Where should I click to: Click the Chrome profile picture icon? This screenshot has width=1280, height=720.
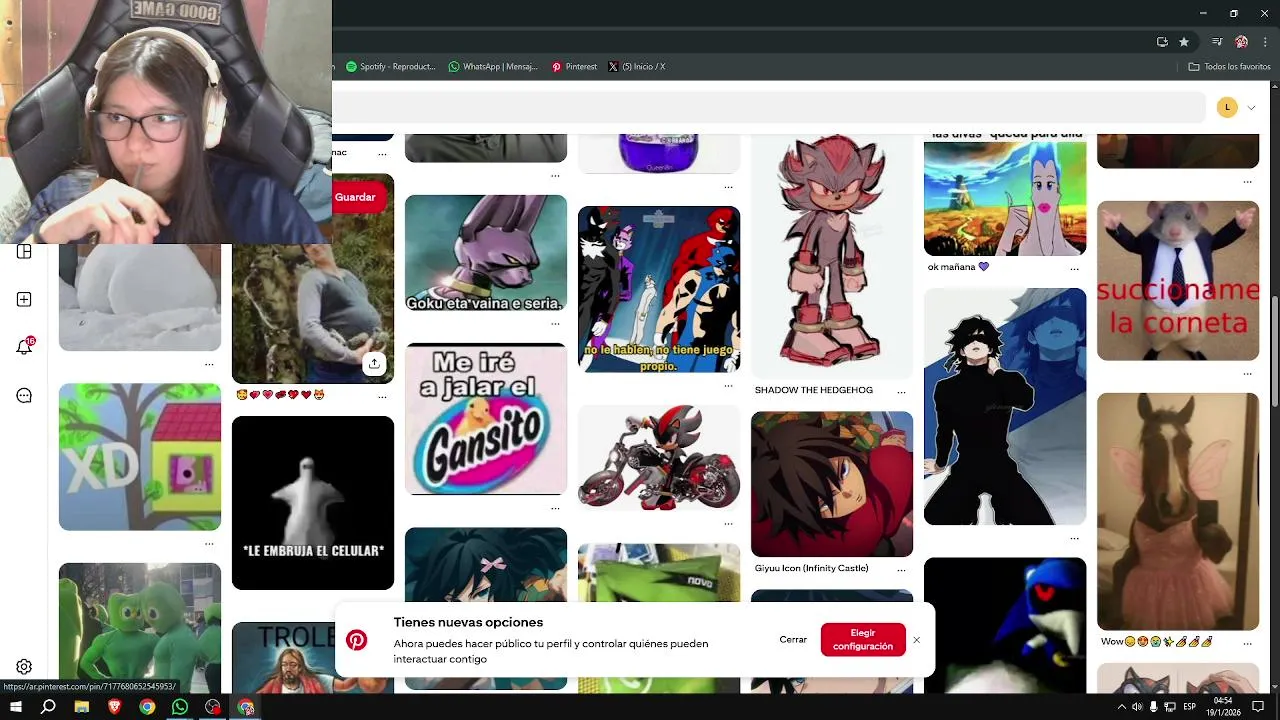click(x=1241, y=42)
